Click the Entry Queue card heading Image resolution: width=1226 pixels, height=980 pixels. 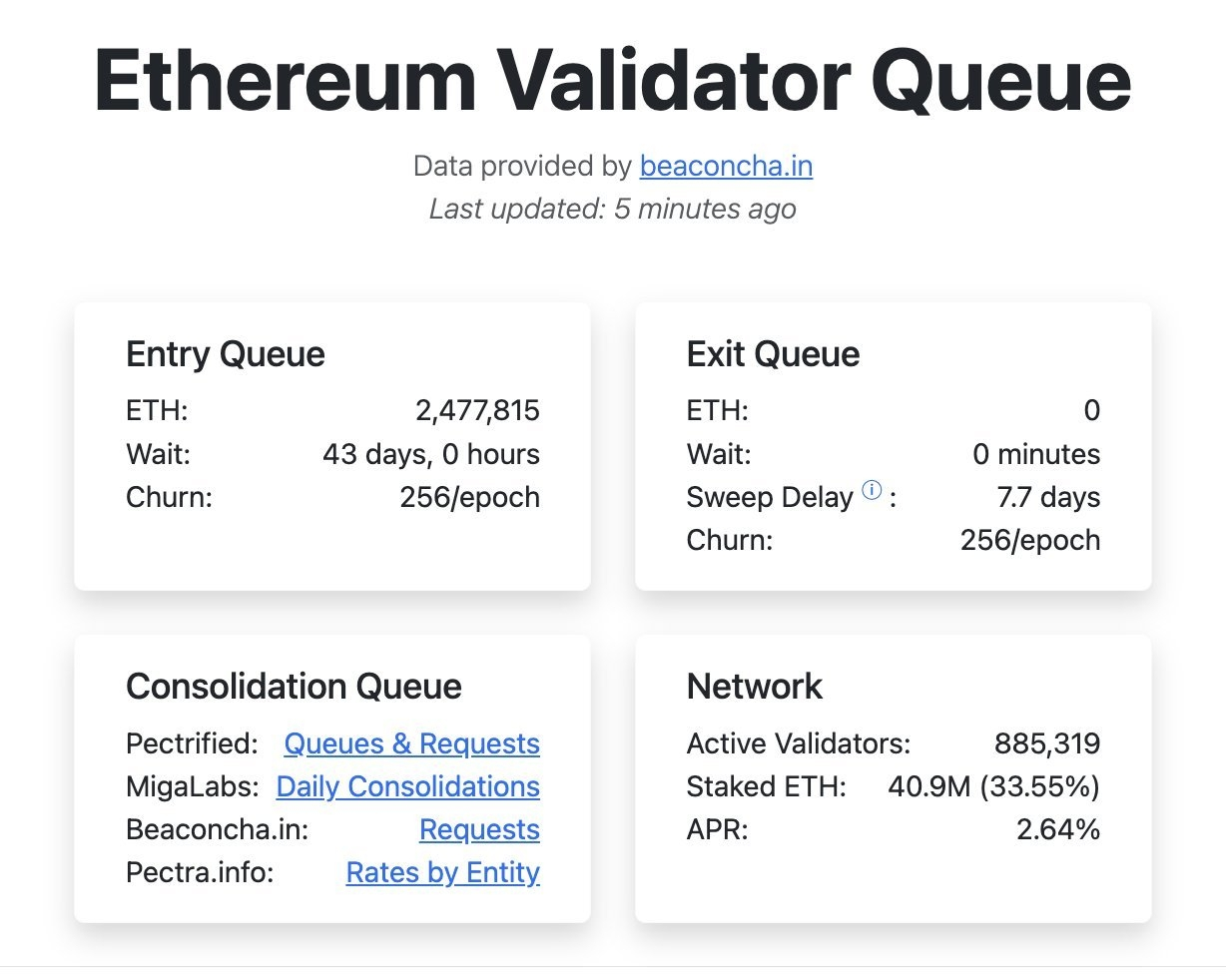click(226, 354)
